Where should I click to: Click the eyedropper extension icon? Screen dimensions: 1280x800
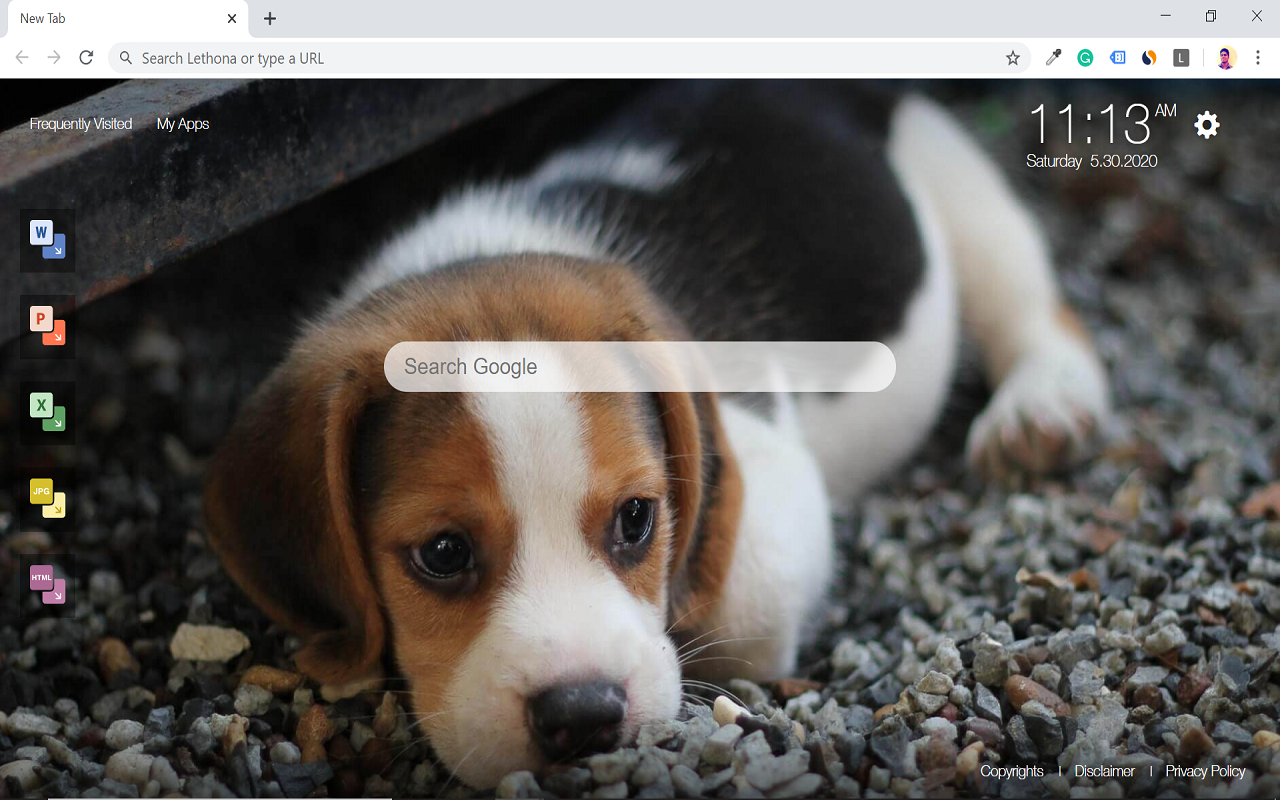[x=1052, y=57]
